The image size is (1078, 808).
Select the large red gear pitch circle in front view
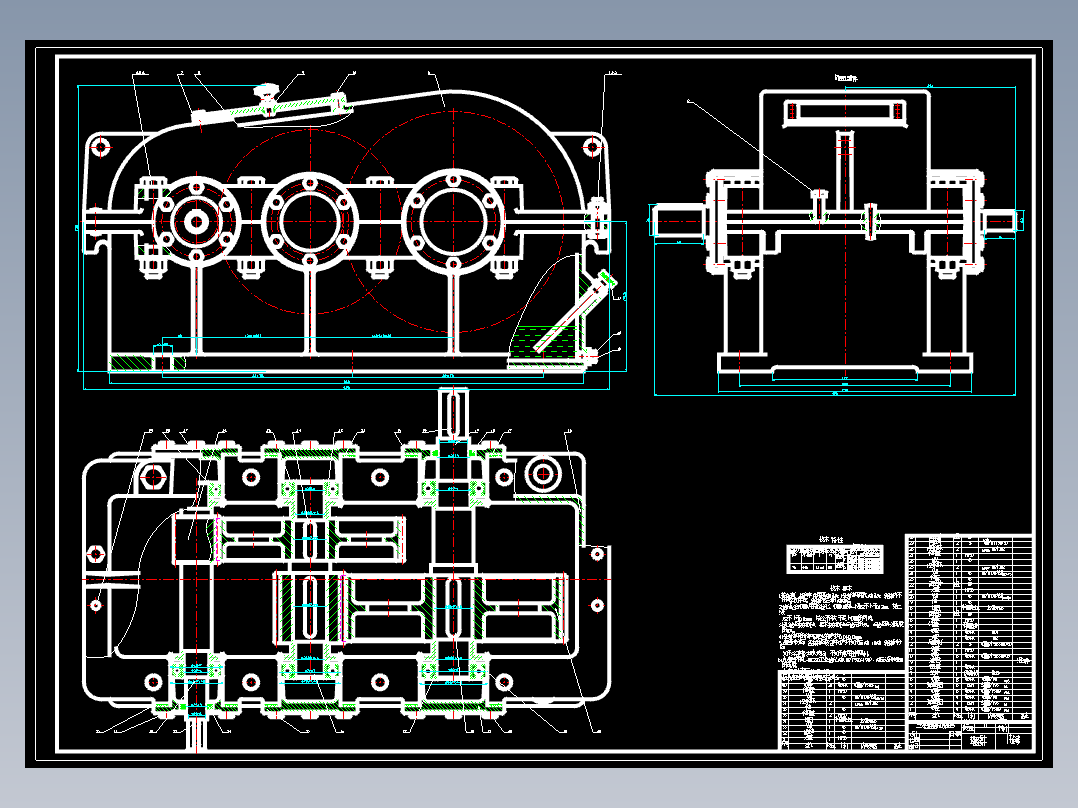click(454, 221)
